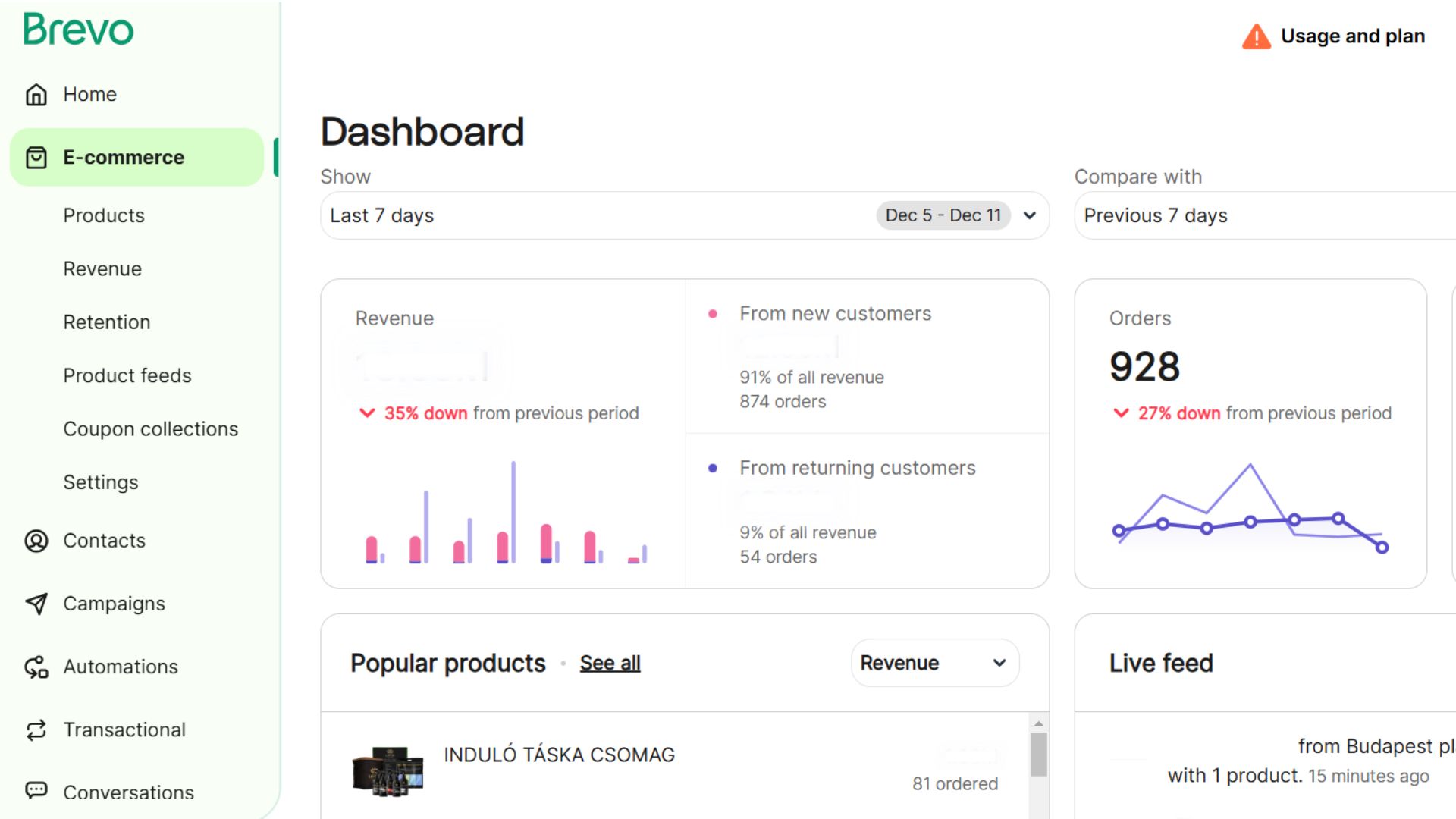Click the Usage and plan link
1456x819 pixels.
(1352, 36)
